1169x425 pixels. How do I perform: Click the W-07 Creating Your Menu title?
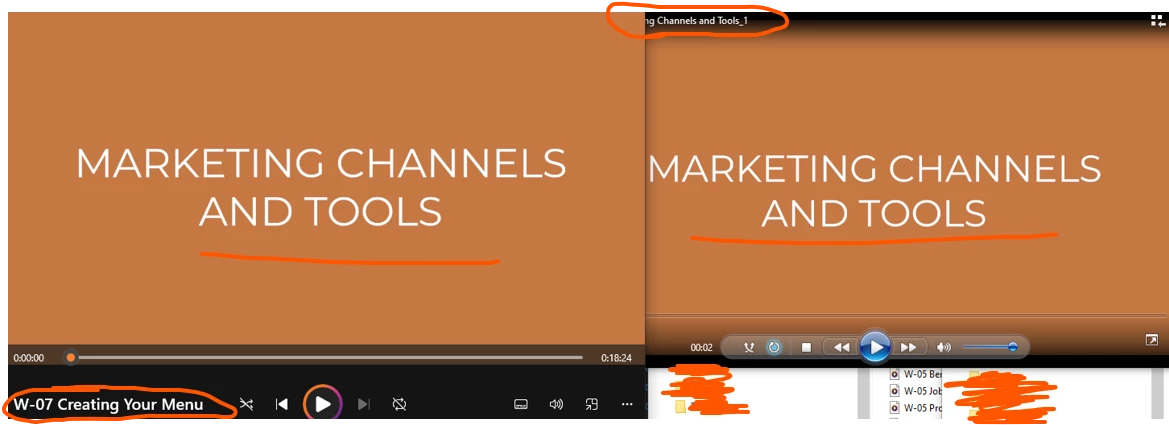tap(108, 405)
